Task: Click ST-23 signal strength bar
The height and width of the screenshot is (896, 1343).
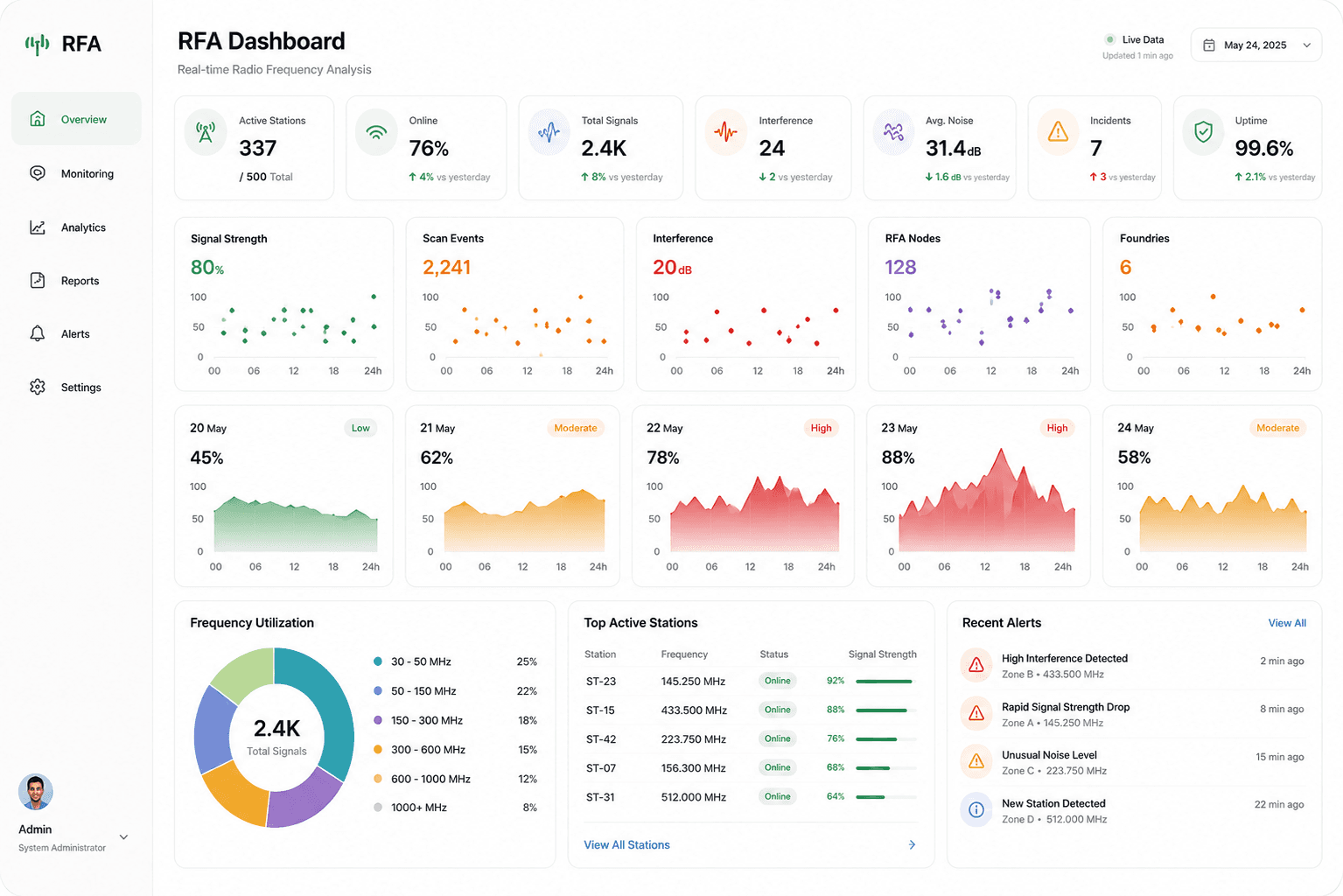Action: point(885,681)
